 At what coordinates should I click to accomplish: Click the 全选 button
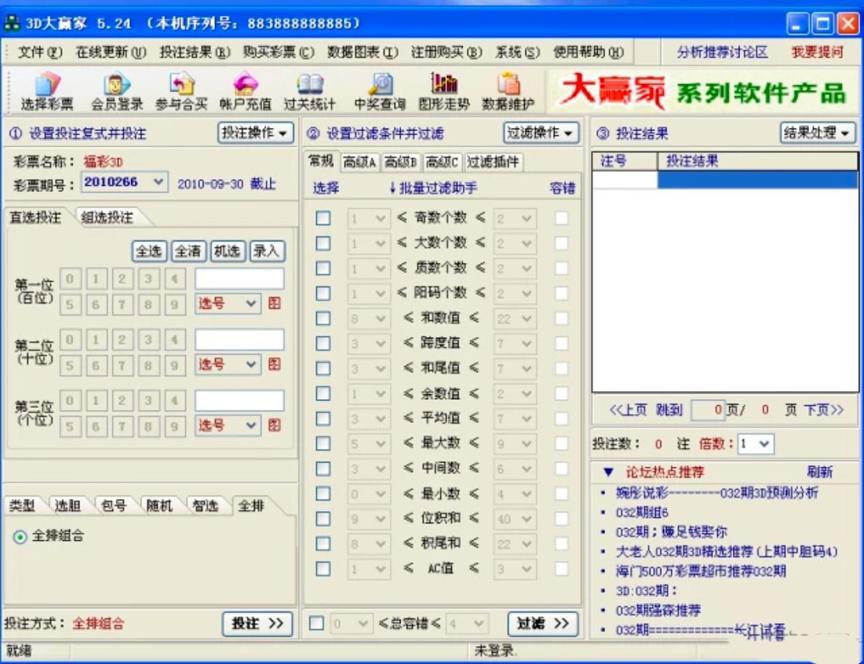pyautogui.click(x=149, y=251)
